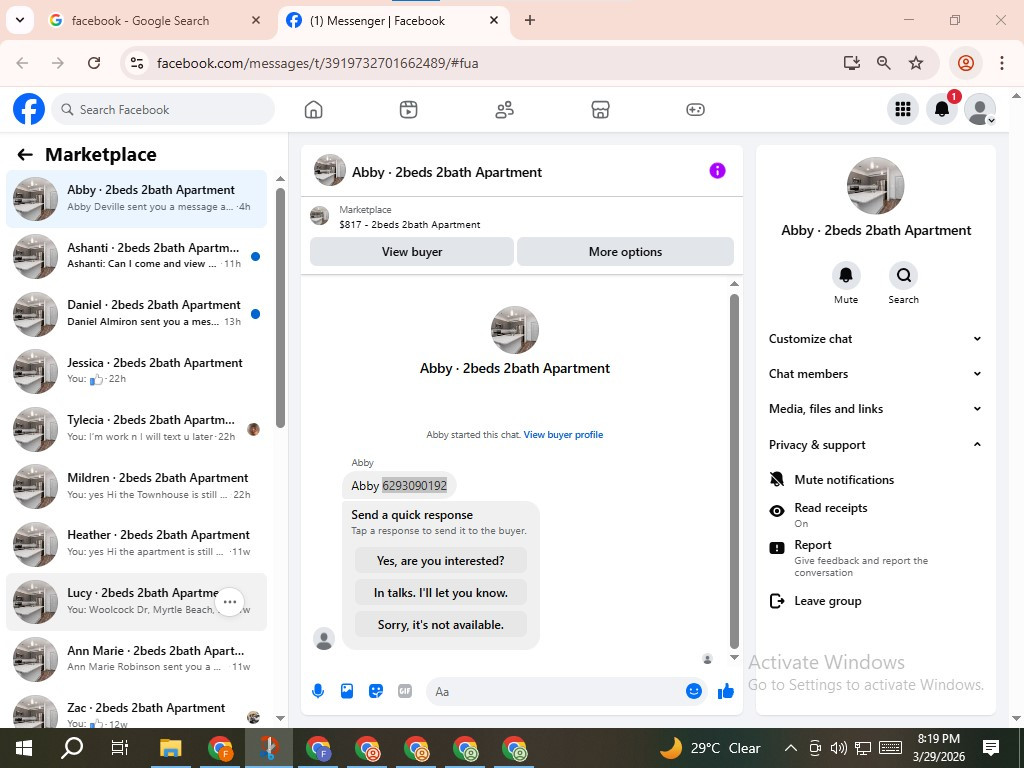Follow the View buyer profile link
The image size is (1024, 768).
click(563, 435)
